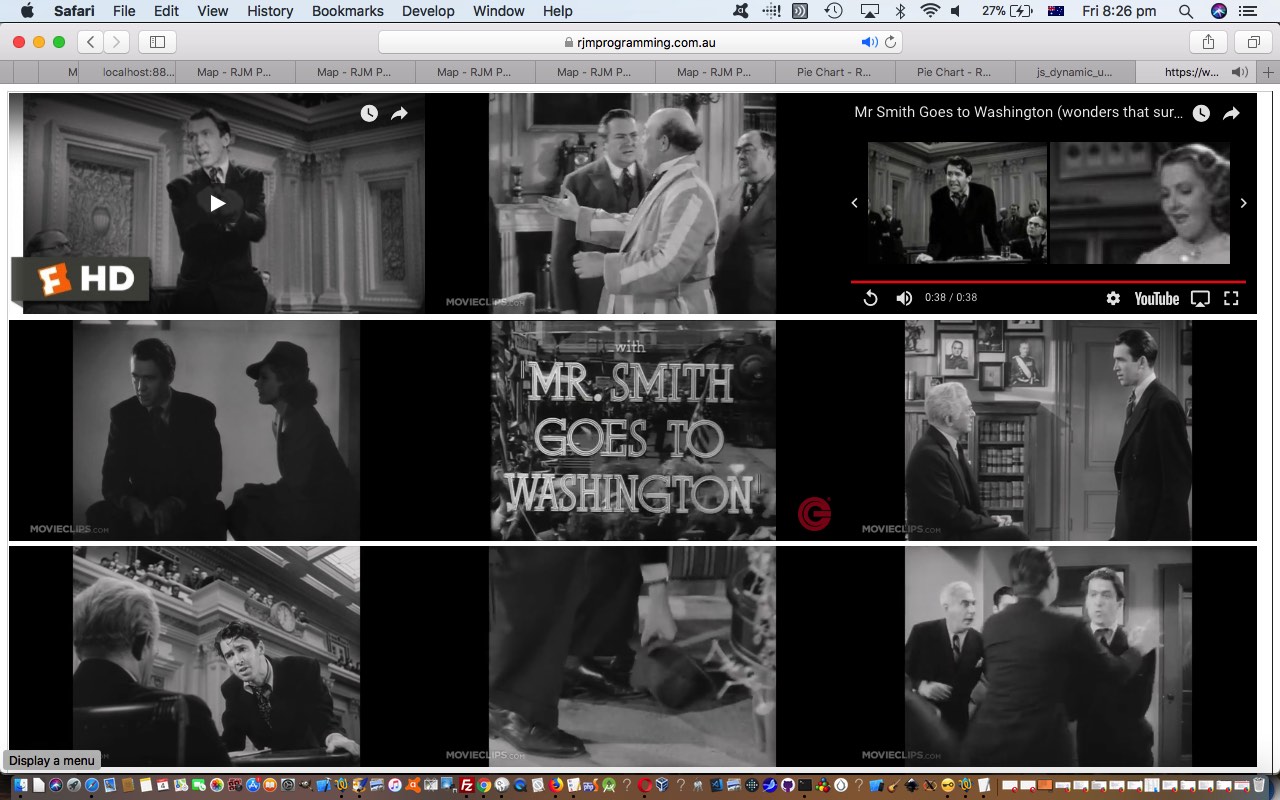
Task: Open the Safari Share button
Action: pos(1208,42)
